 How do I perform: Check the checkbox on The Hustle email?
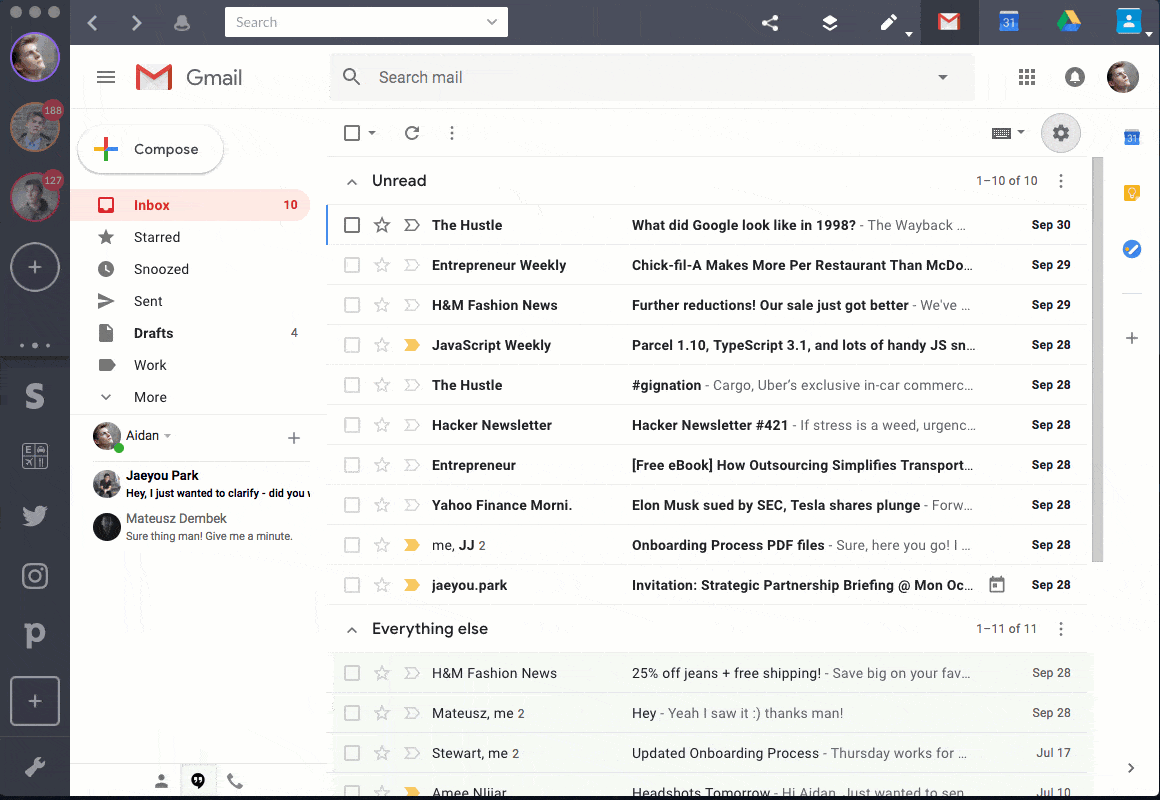pos(352,225)
